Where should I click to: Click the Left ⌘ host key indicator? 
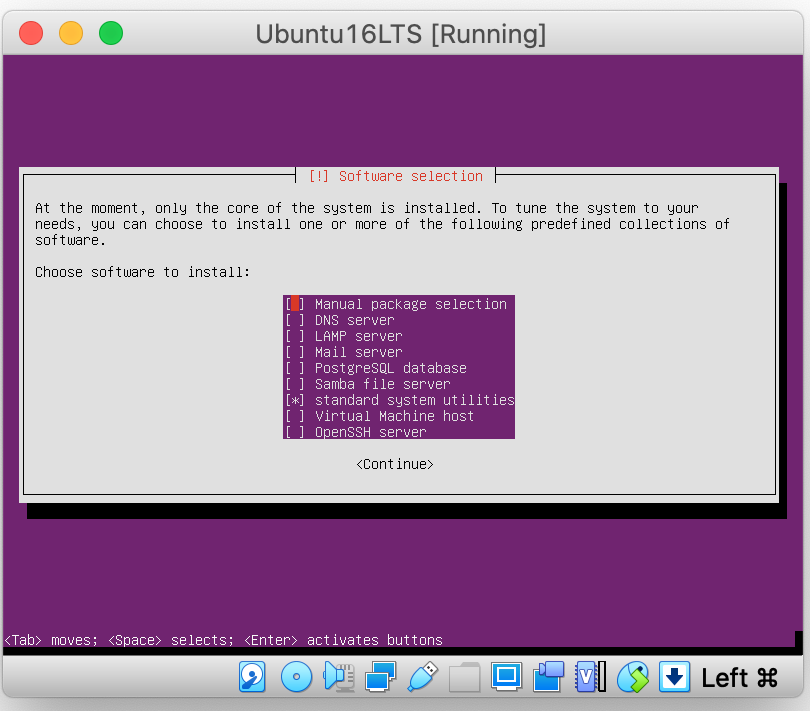[x=740, y=677]
